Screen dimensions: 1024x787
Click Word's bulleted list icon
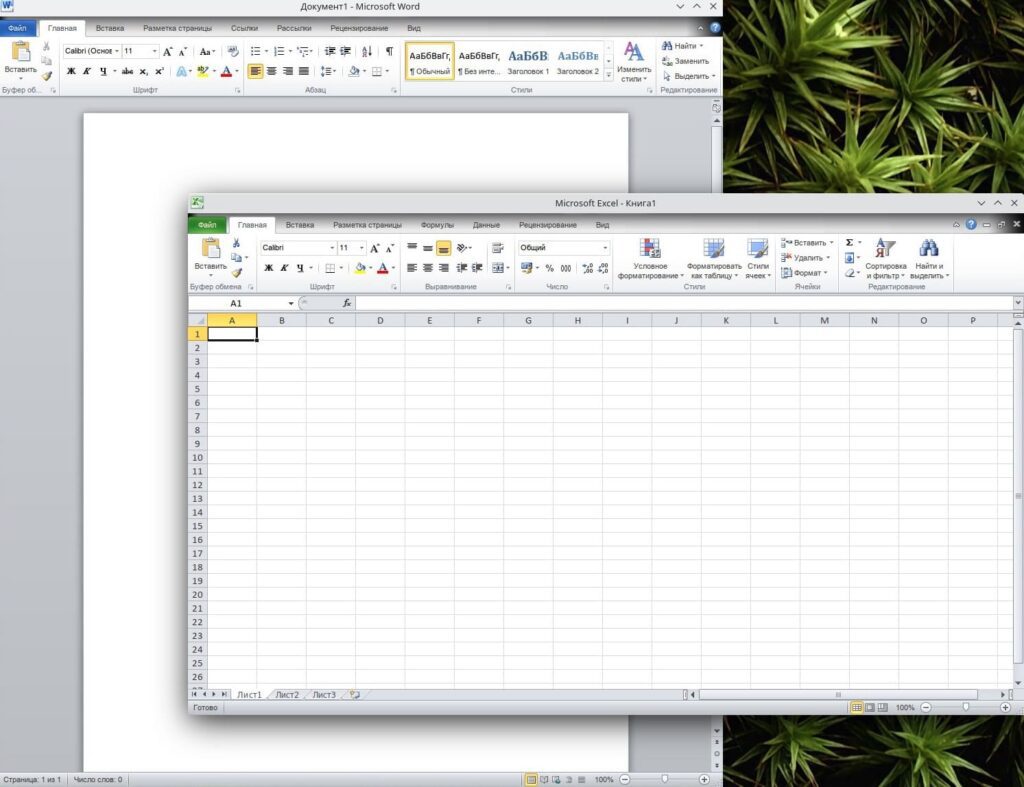(255, 51)
